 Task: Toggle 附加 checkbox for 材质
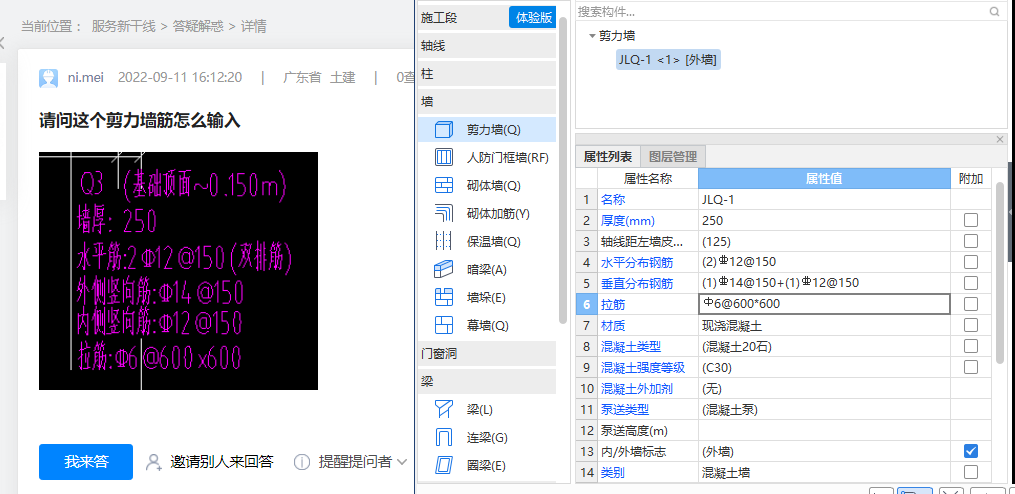(970, 325)
